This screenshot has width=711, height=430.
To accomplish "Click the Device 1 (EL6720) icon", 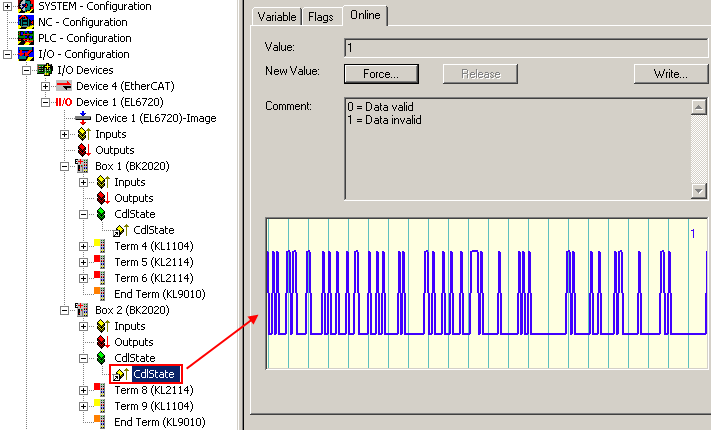I will [x=64, y=102].
